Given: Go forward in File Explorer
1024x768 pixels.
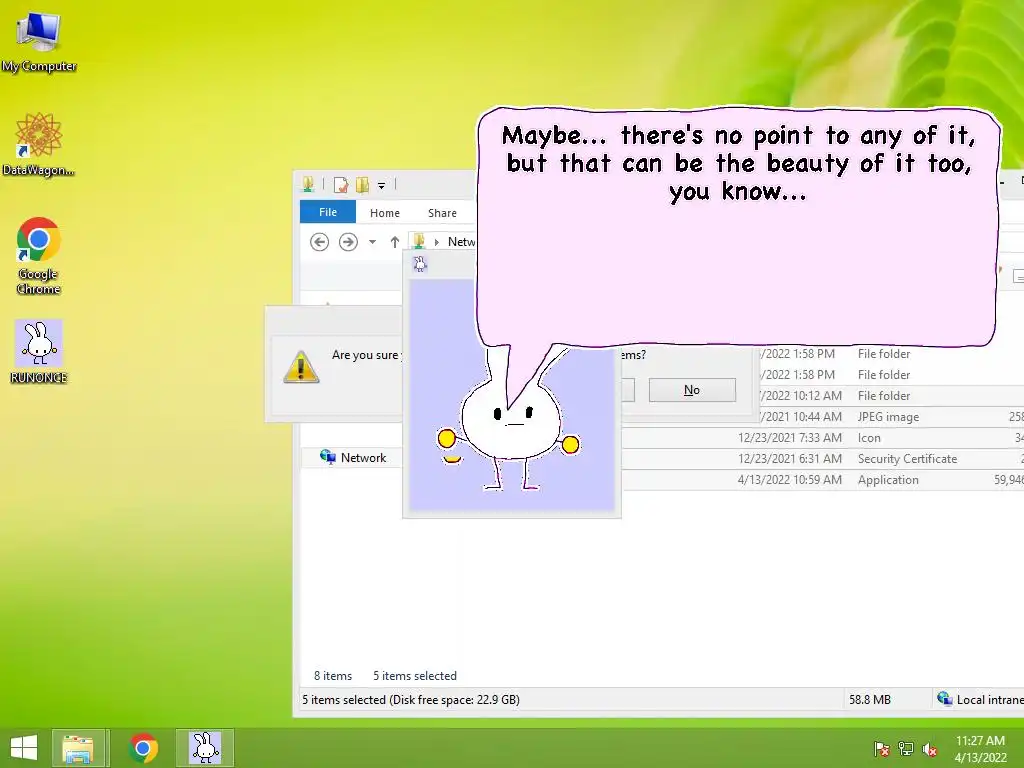Looking at the screenshot, I should click(348, 242).
